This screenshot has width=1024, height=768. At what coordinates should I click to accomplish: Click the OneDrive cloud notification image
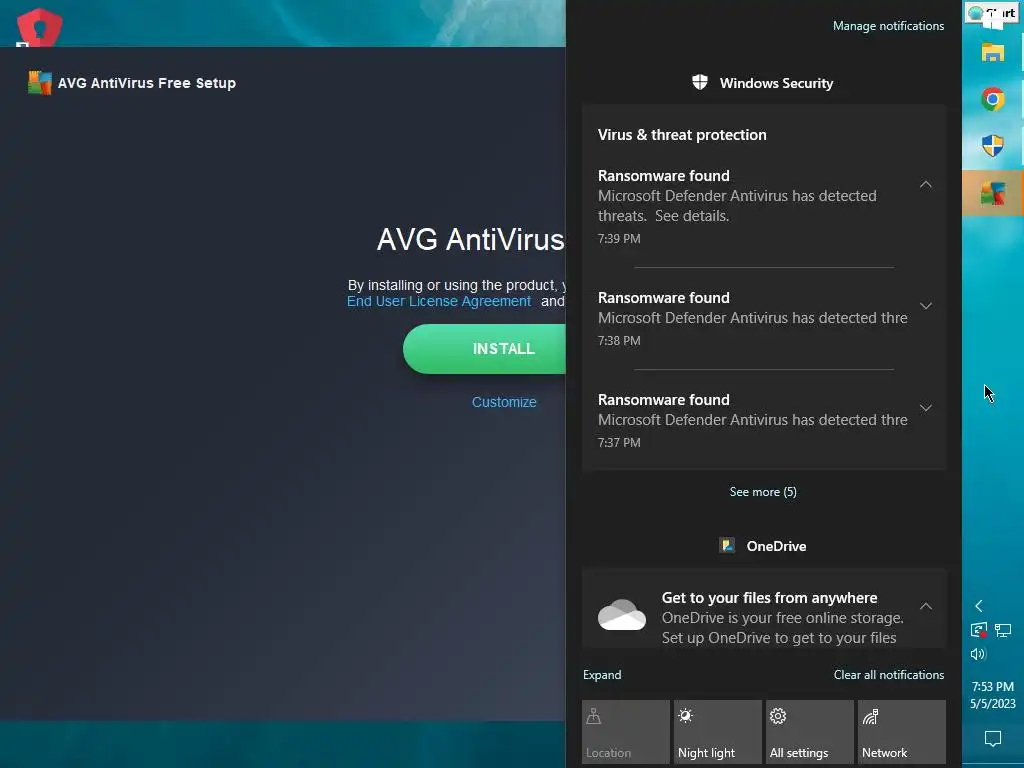point(622,615)
